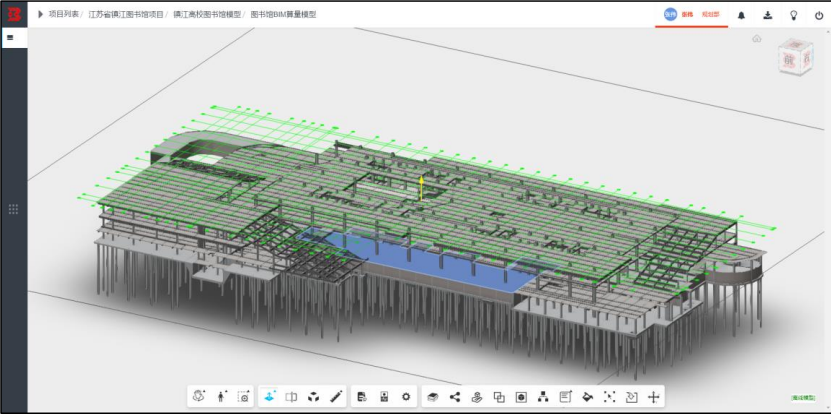Toggle the highlighted blue pick tool
This screenshot has width=831, height=414.
(270, 396)
